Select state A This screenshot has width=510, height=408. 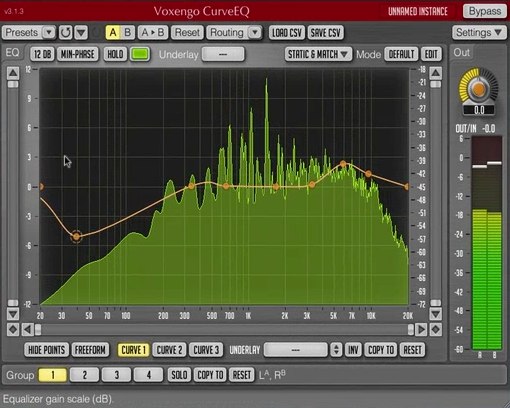113,33
